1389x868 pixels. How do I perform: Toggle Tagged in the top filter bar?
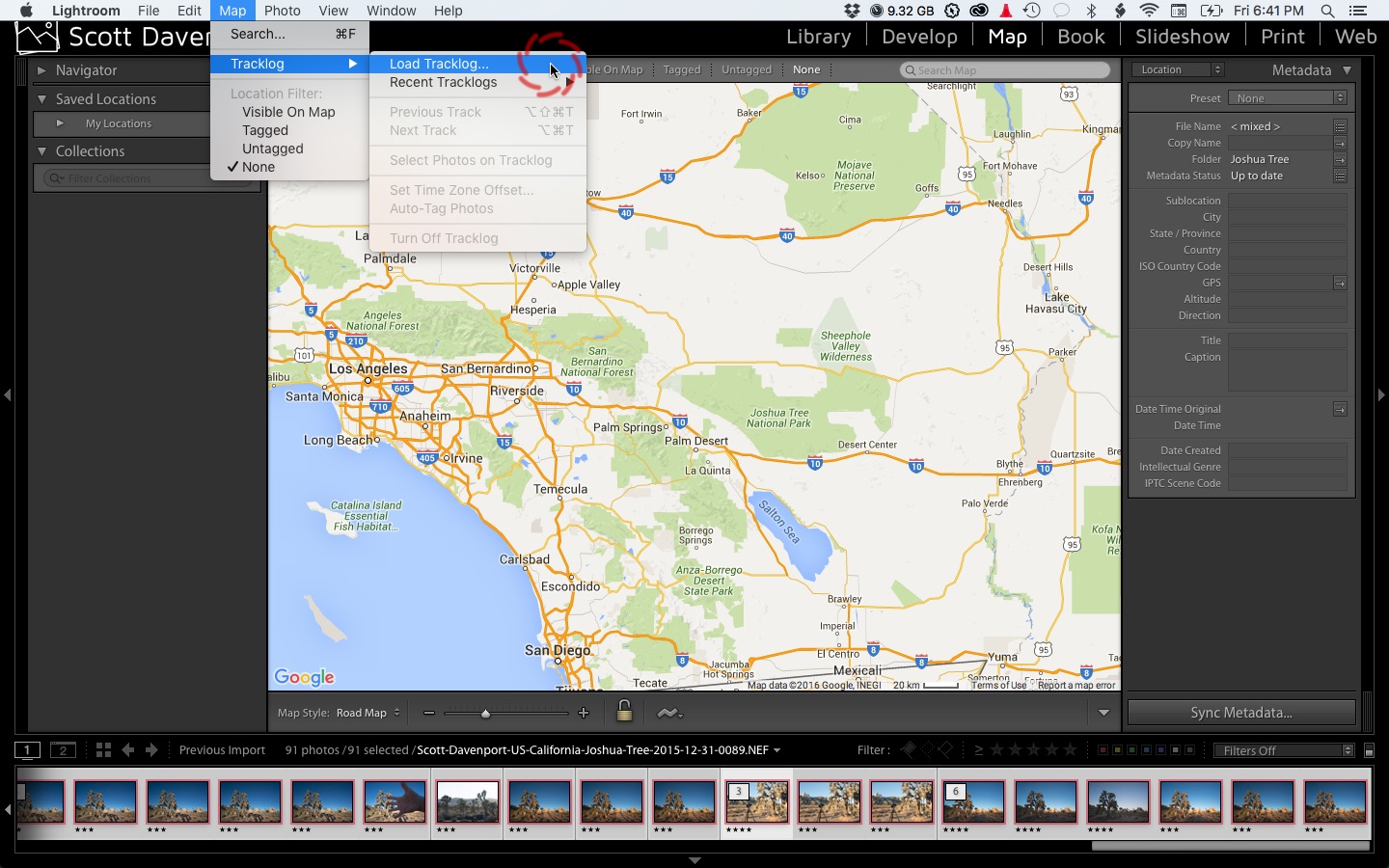tap(682, 69)
